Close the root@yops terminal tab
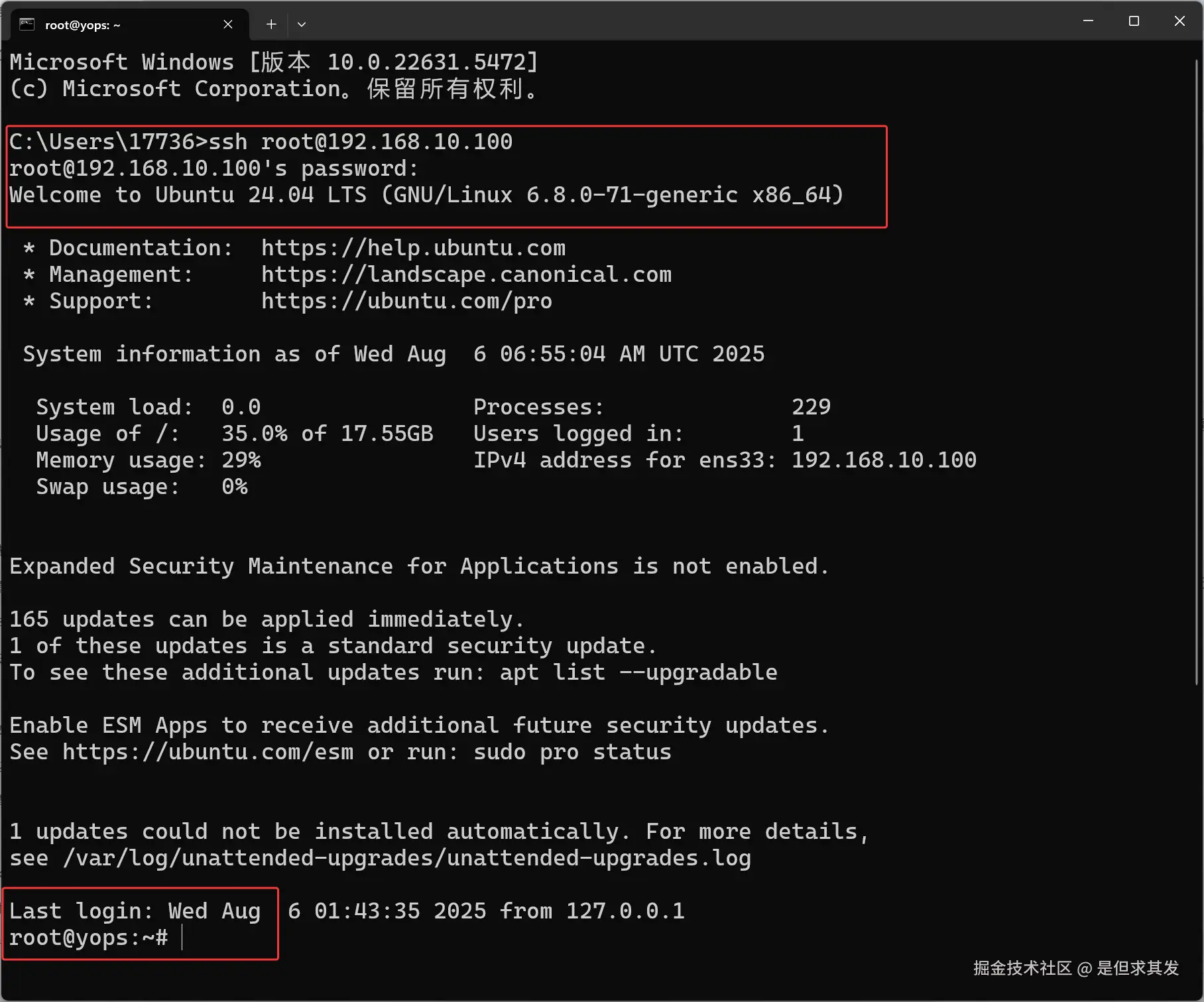 click(x=228, y=24)
